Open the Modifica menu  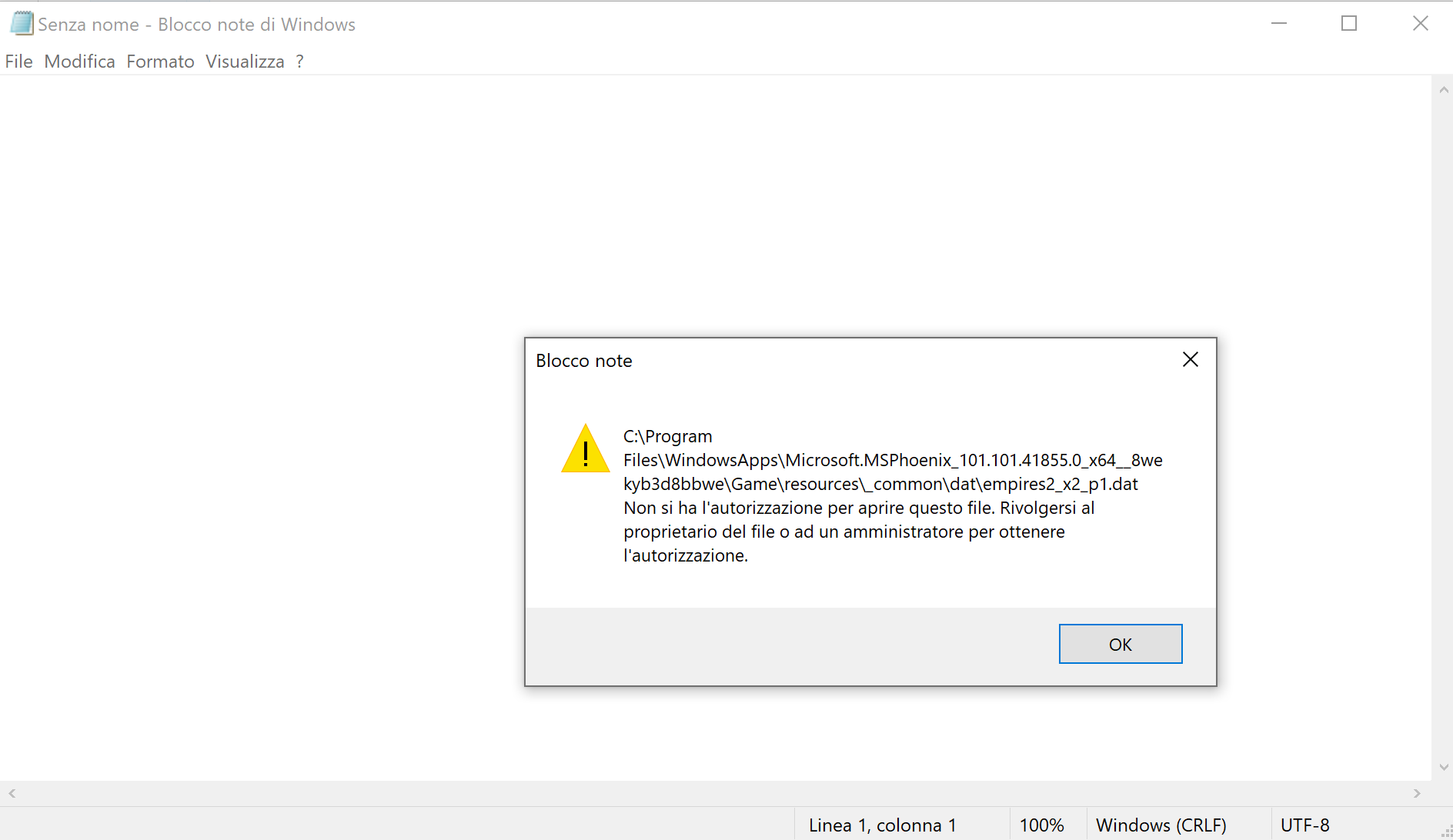pyautogui.click(x=80, y=62)
